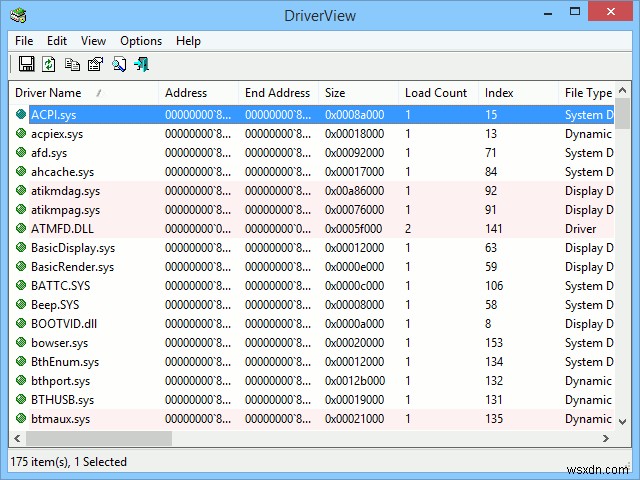640x480 pixels.
Task: Open the Options menu
Action: coord(141,41)
